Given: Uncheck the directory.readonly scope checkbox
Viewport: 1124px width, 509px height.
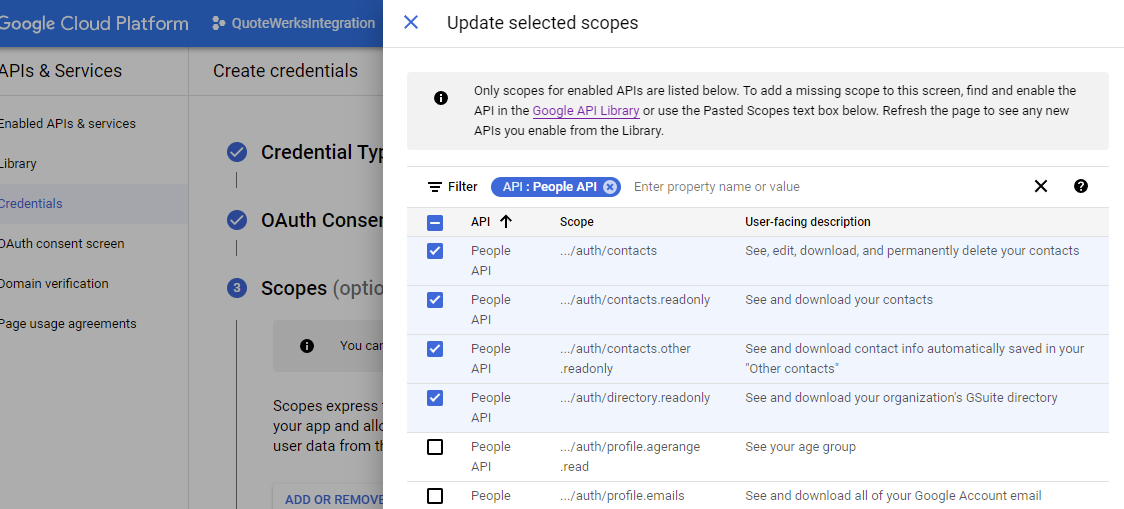Looking at the screenshot, I should point(435,398).
